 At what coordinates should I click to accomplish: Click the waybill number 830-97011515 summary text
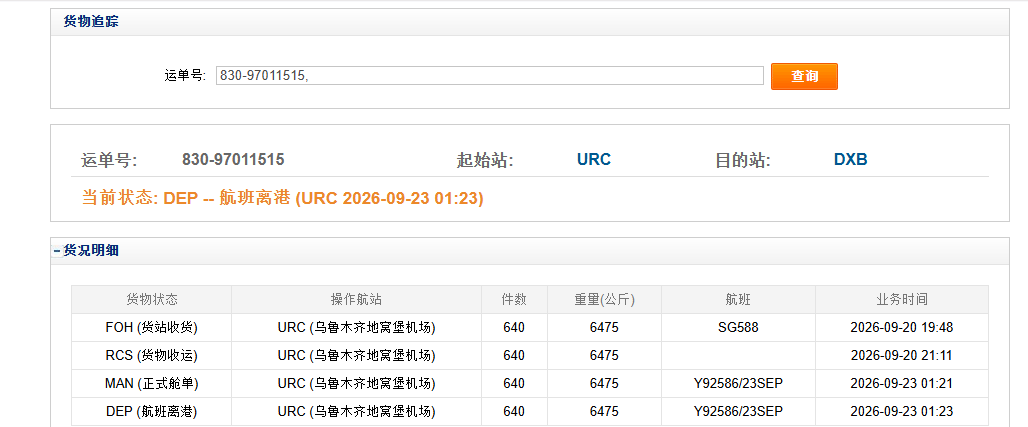(x=233, y=159)
